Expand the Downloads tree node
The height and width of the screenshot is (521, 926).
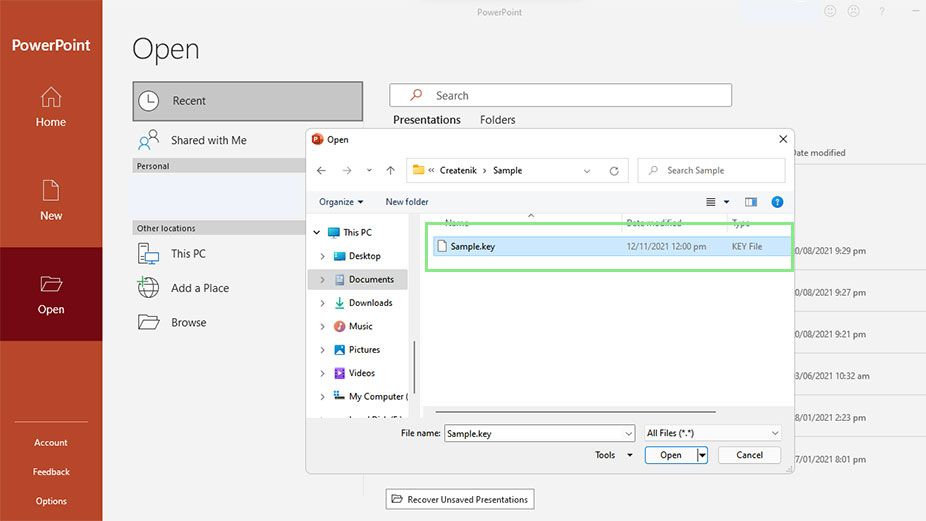(x=322, y=303)
